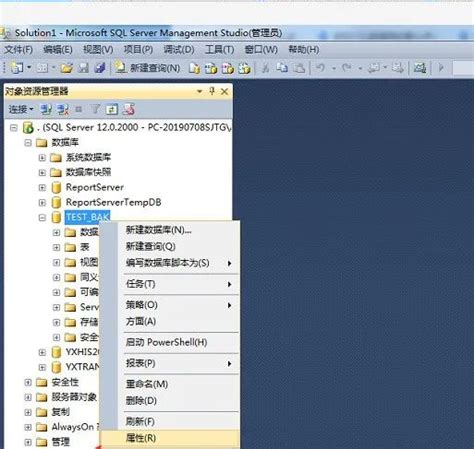Click the Undo arrow icon
474x449 pixels.
point(320,68)
